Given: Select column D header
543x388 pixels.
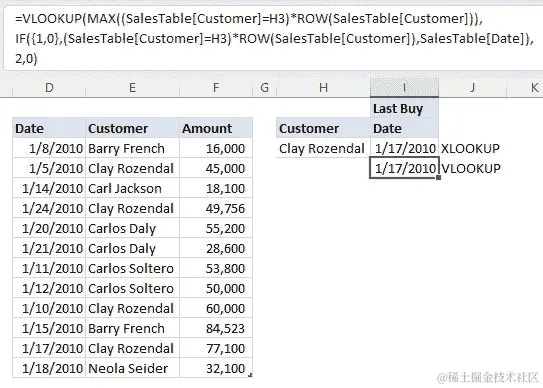Looking at the screenshot, I should (49, 88).
